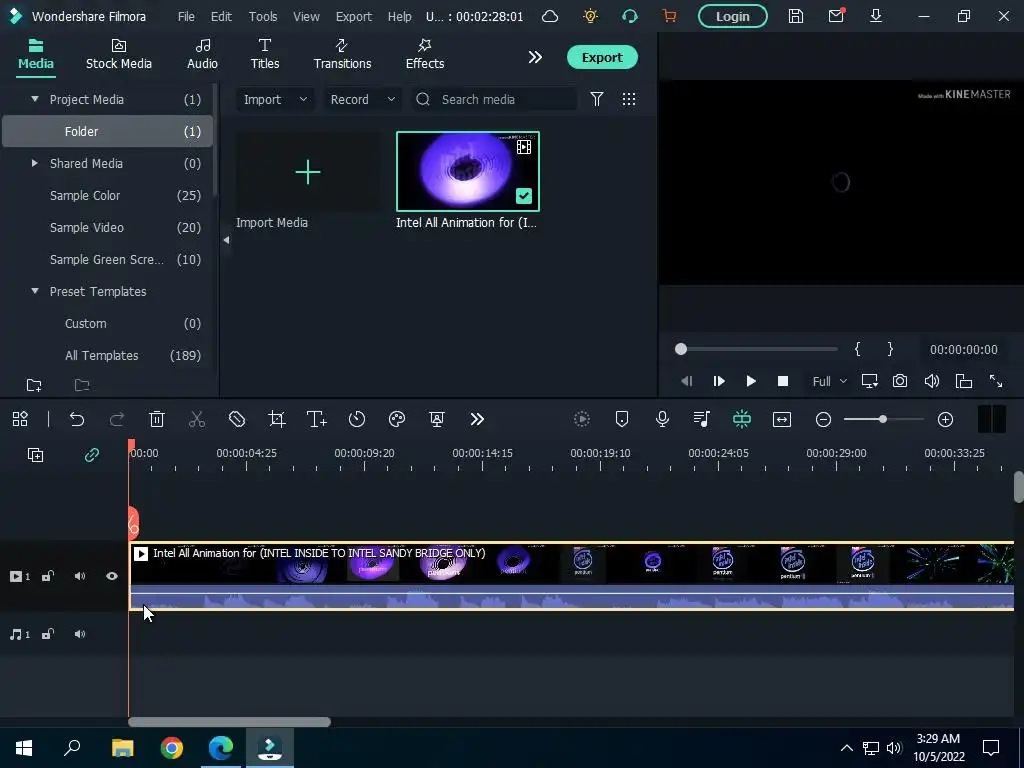This screenshot has height=768, width=1024.
Task: Add a marker with the shield icon
Action: [x=622, y=419]
